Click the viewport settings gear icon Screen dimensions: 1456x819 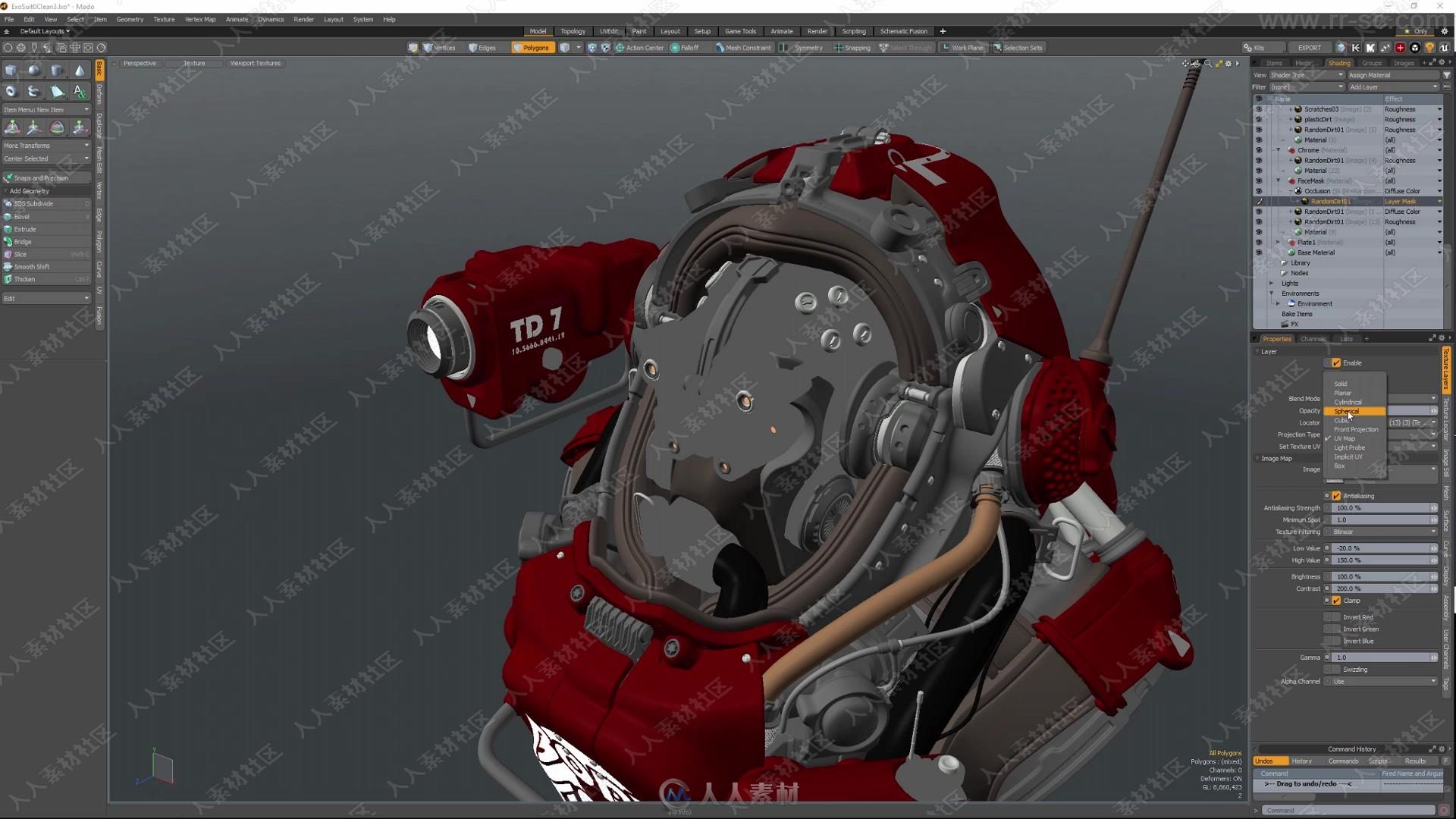click(x=1229, y=64)
